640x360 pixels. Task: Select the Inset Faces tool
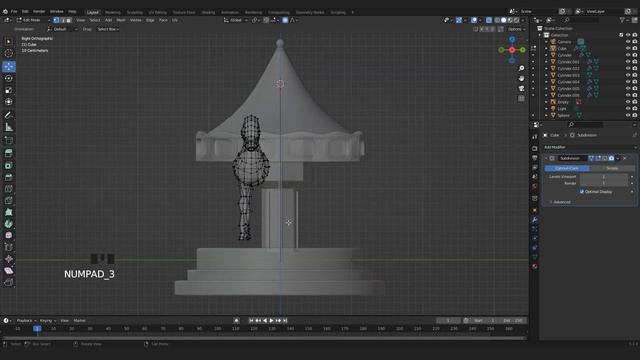point(9,165)
